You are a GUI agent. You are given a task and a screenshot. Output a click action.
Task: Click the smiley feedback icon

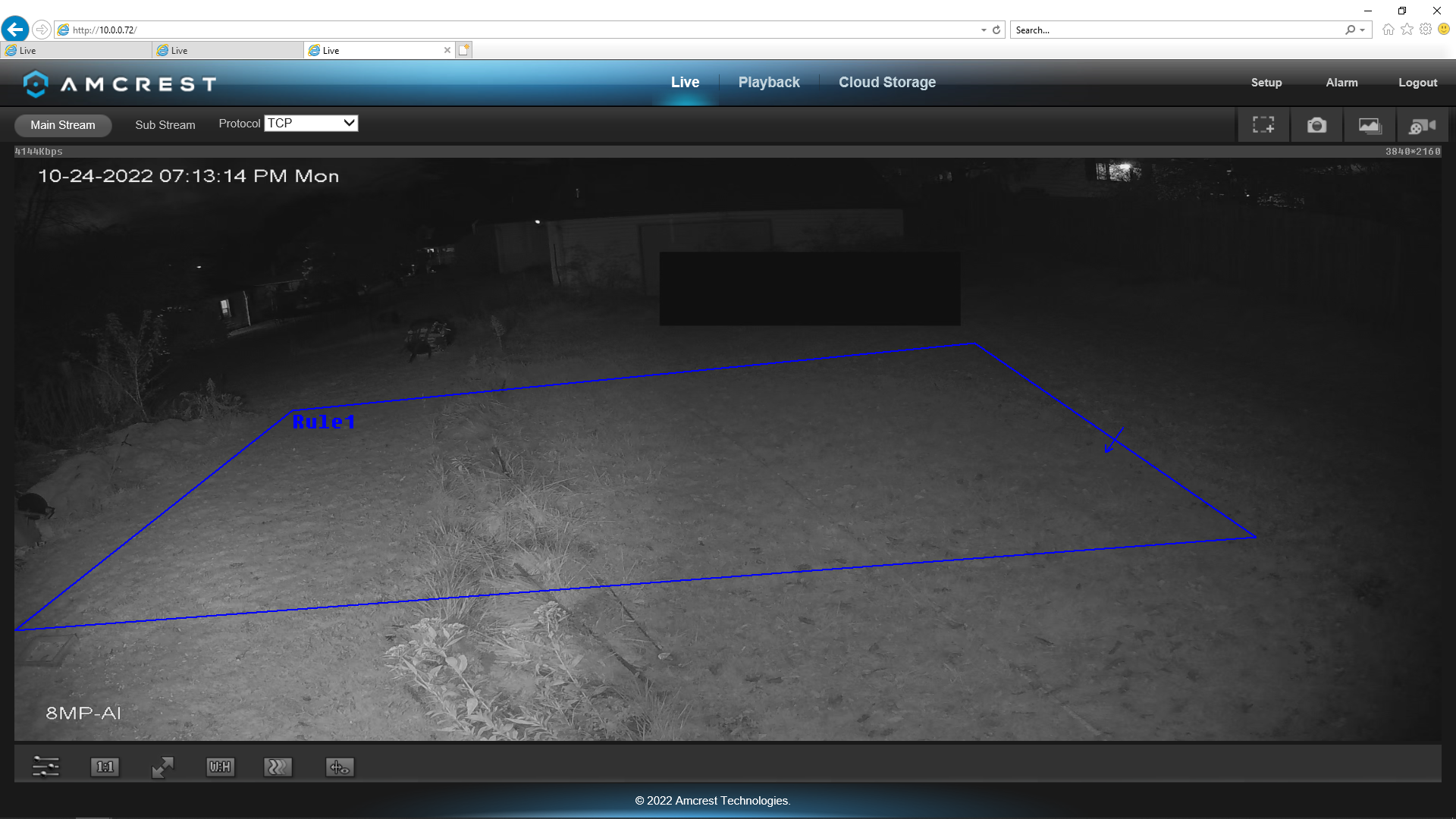tap(1444, 30)
